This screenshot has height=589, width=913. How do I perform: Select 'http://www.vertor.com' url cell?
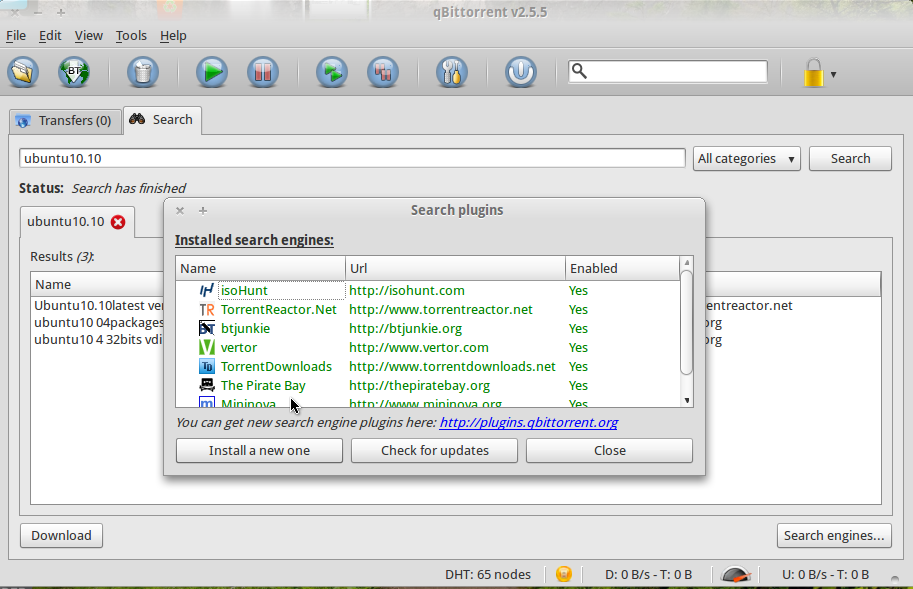pyautogui.click(x=419, y=347)
